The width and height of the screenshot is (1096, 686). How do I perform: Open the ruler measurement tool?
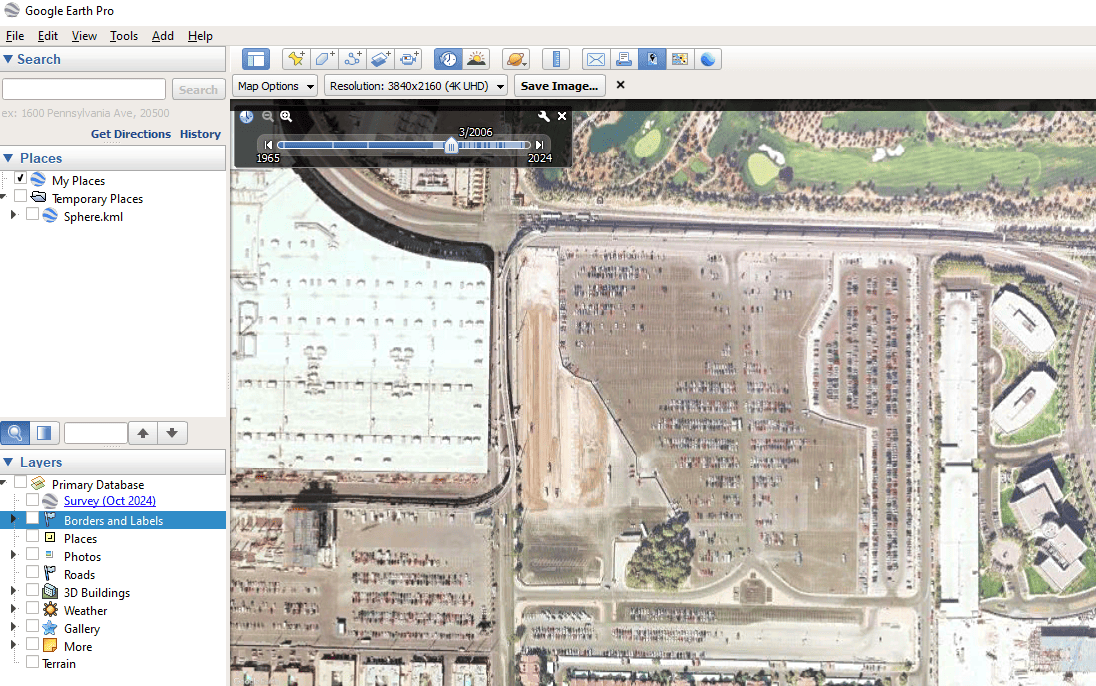tap(556, 59)
